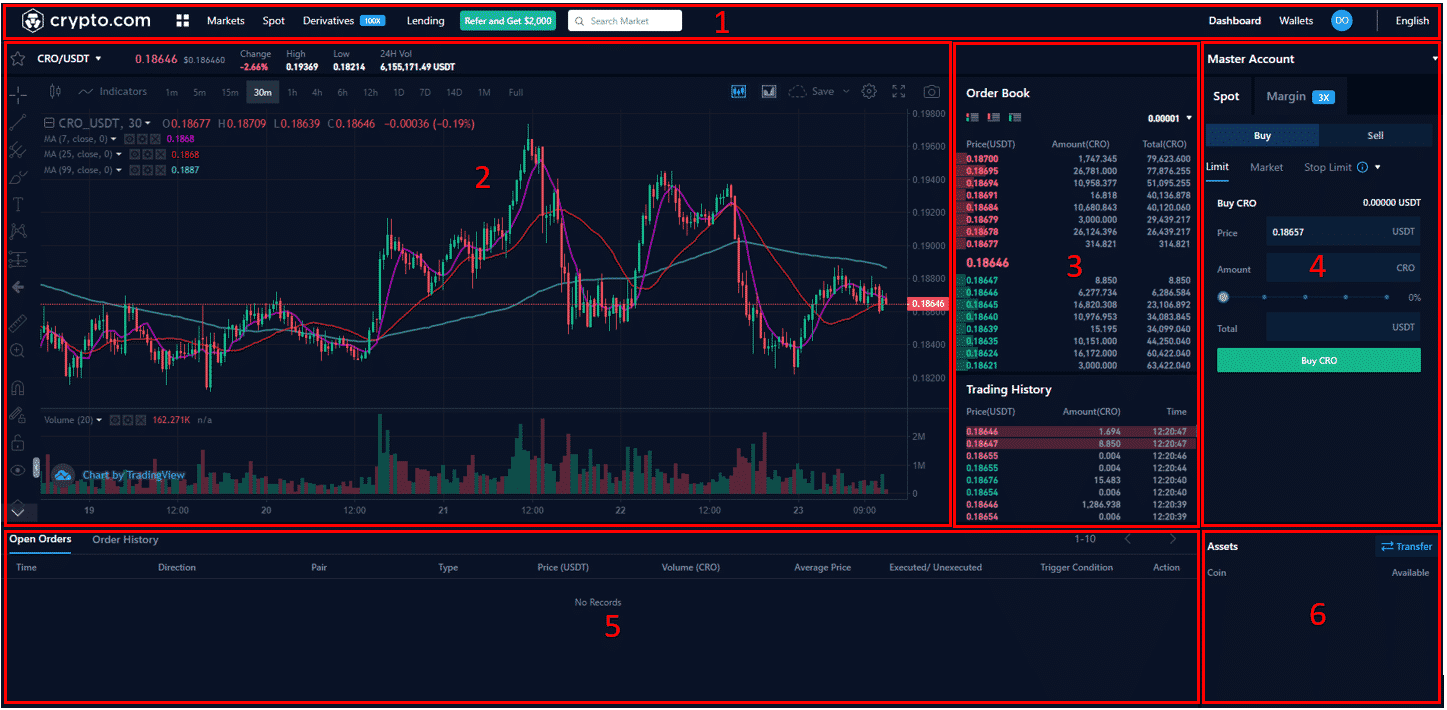The image size is (1447, 710).
Task: Take a chart snapshot with camera icon
Action: click(931, 92)
